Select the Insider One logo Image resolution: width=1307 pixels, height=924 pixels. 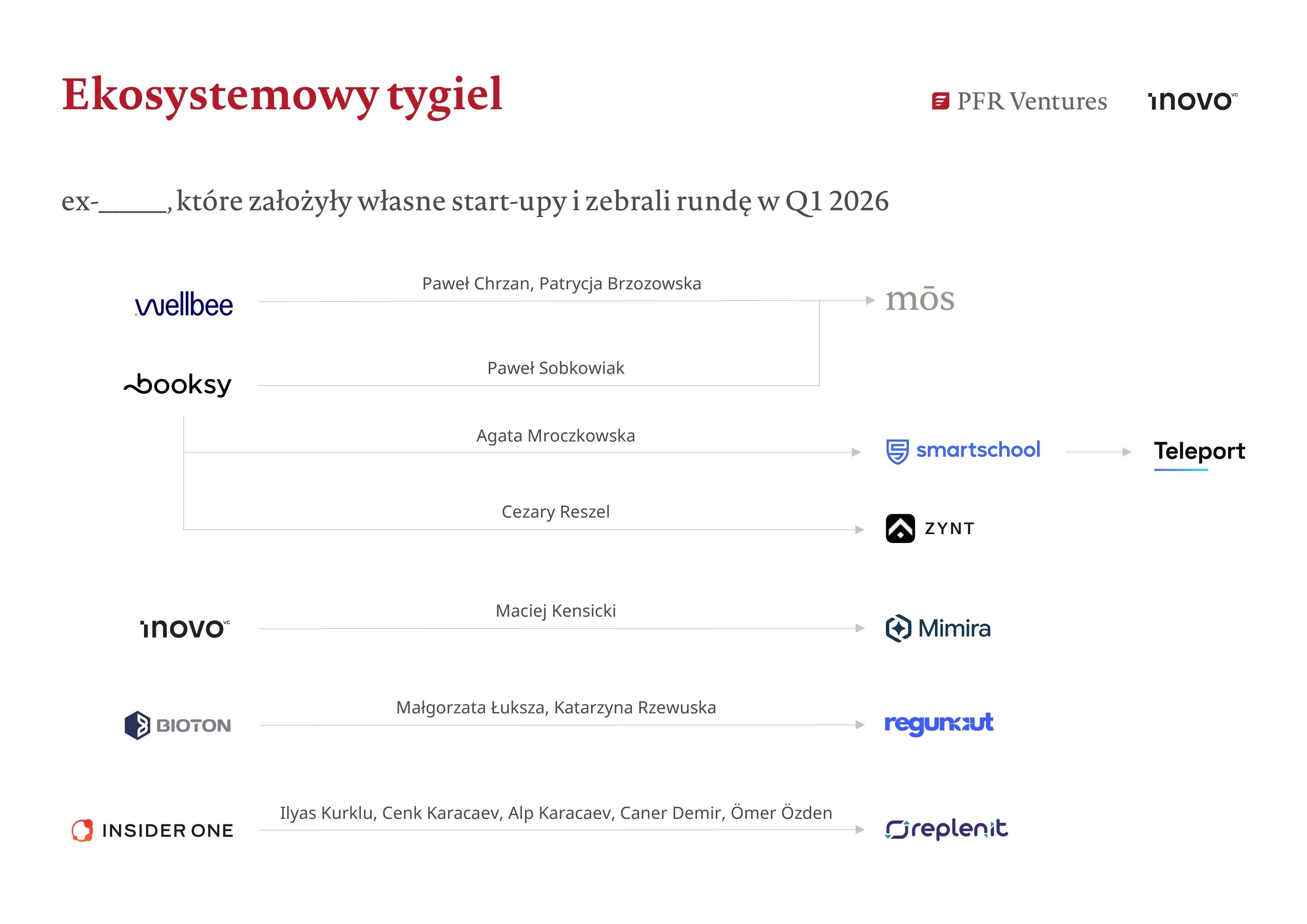[x=153, y=830]
